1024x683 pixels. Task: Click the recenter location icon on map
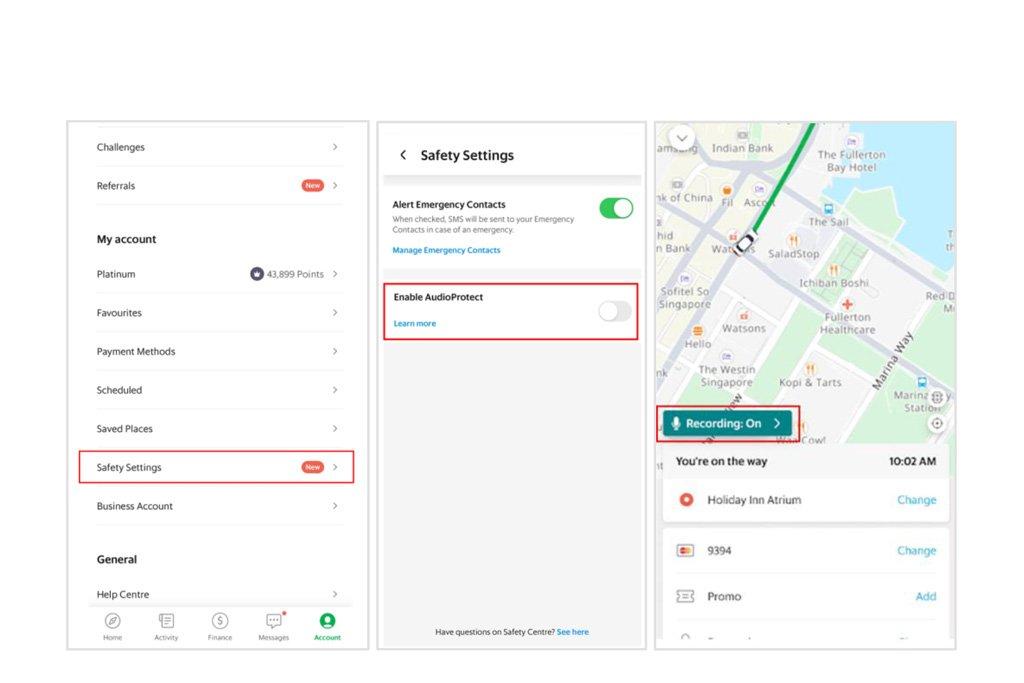pos(936,423)
